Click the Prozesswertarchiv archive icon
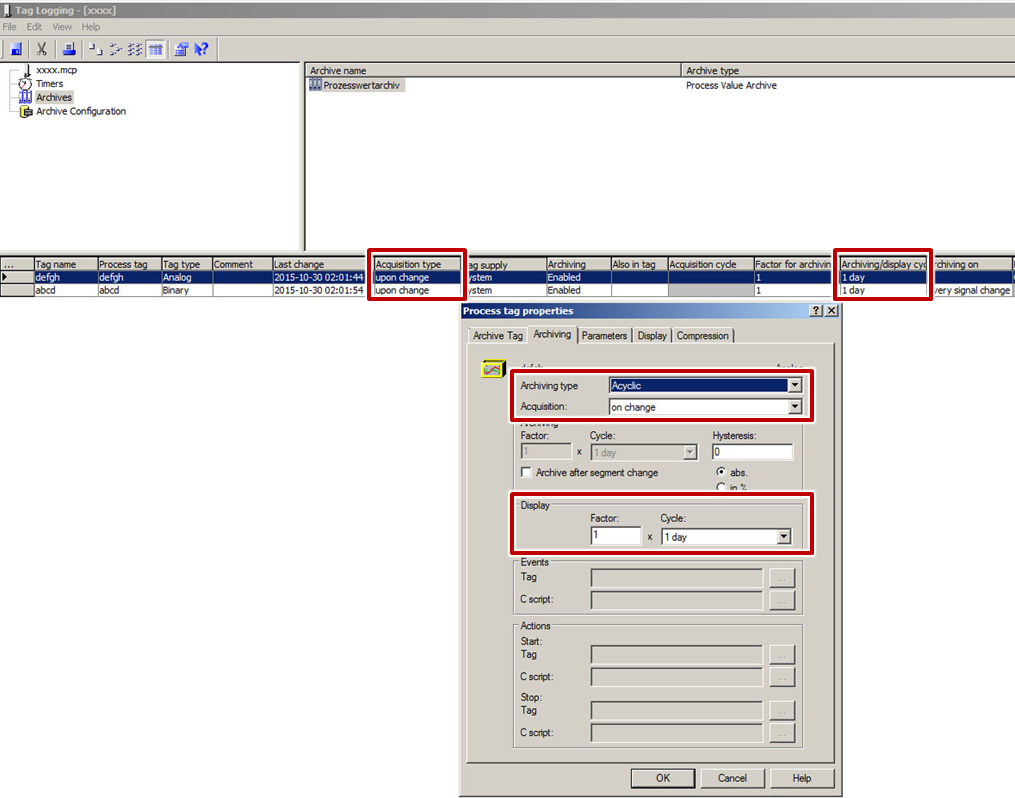The image size is (1015, 798). point(315,85)
